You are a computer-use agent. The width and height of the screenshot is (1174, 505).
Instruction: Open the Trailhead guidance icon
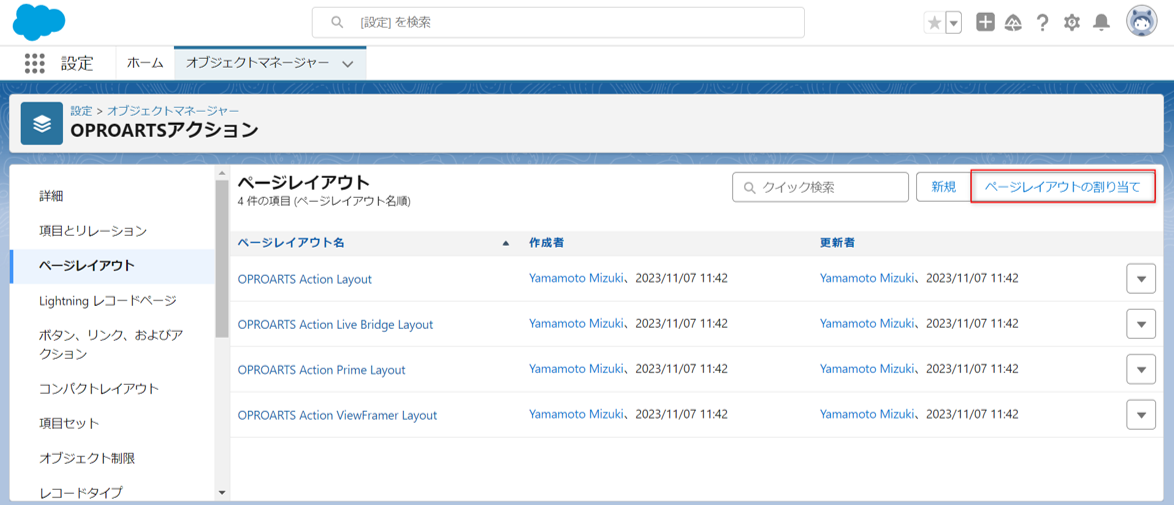click(1013, 22)
